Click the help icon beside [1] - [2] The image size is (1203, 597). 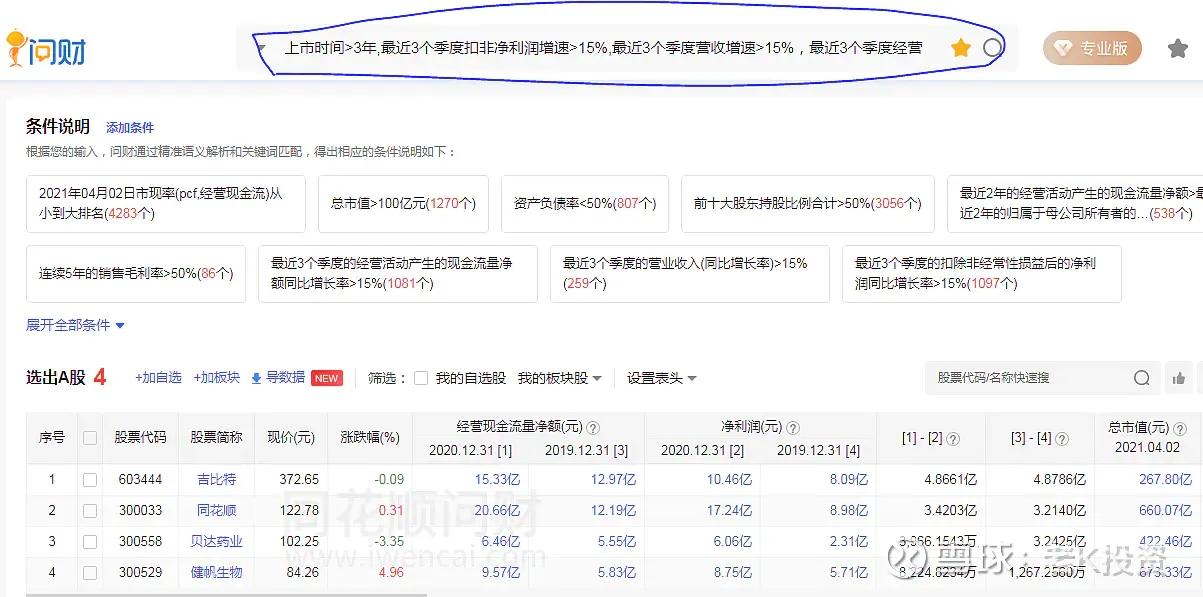(x=952, y=439)
